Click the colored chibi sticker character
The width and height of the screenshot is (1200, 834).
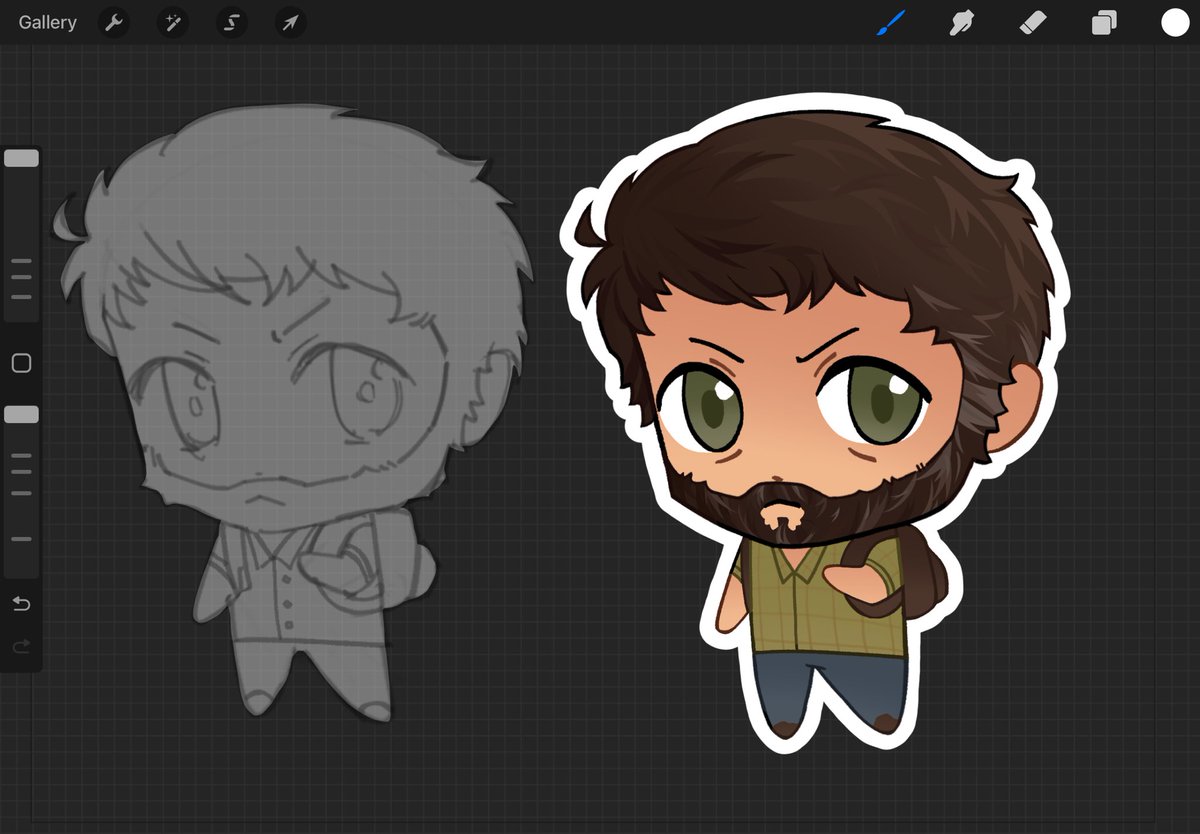pyautogui.click(x=815, y=425)
